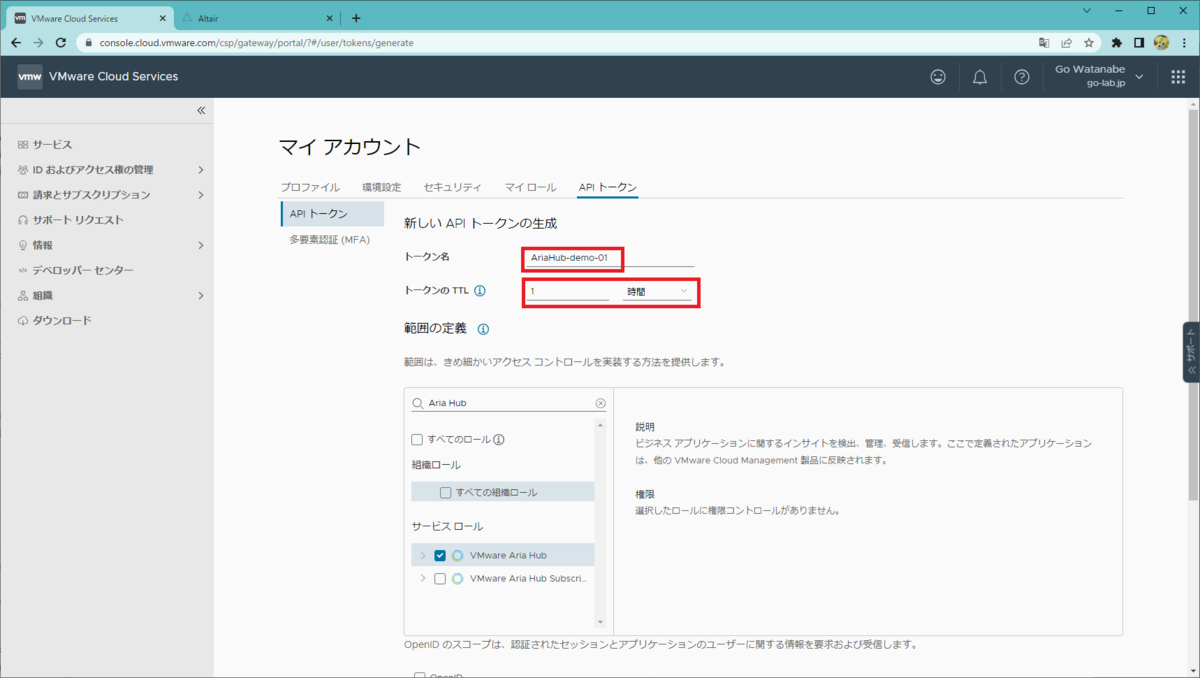Expand the 情報 sidebar section
The image size is (1200, 678).
point(201,245)
